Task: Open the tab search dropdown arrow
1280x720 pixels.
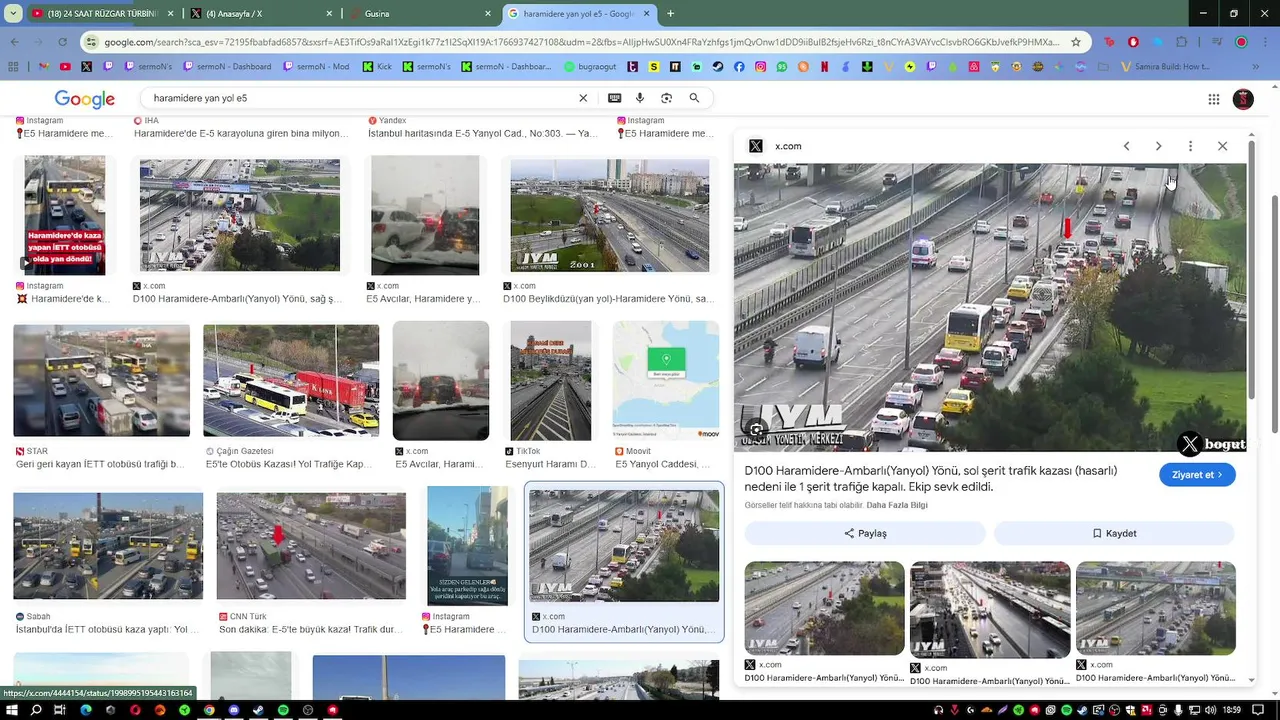Action: (13, 14)
